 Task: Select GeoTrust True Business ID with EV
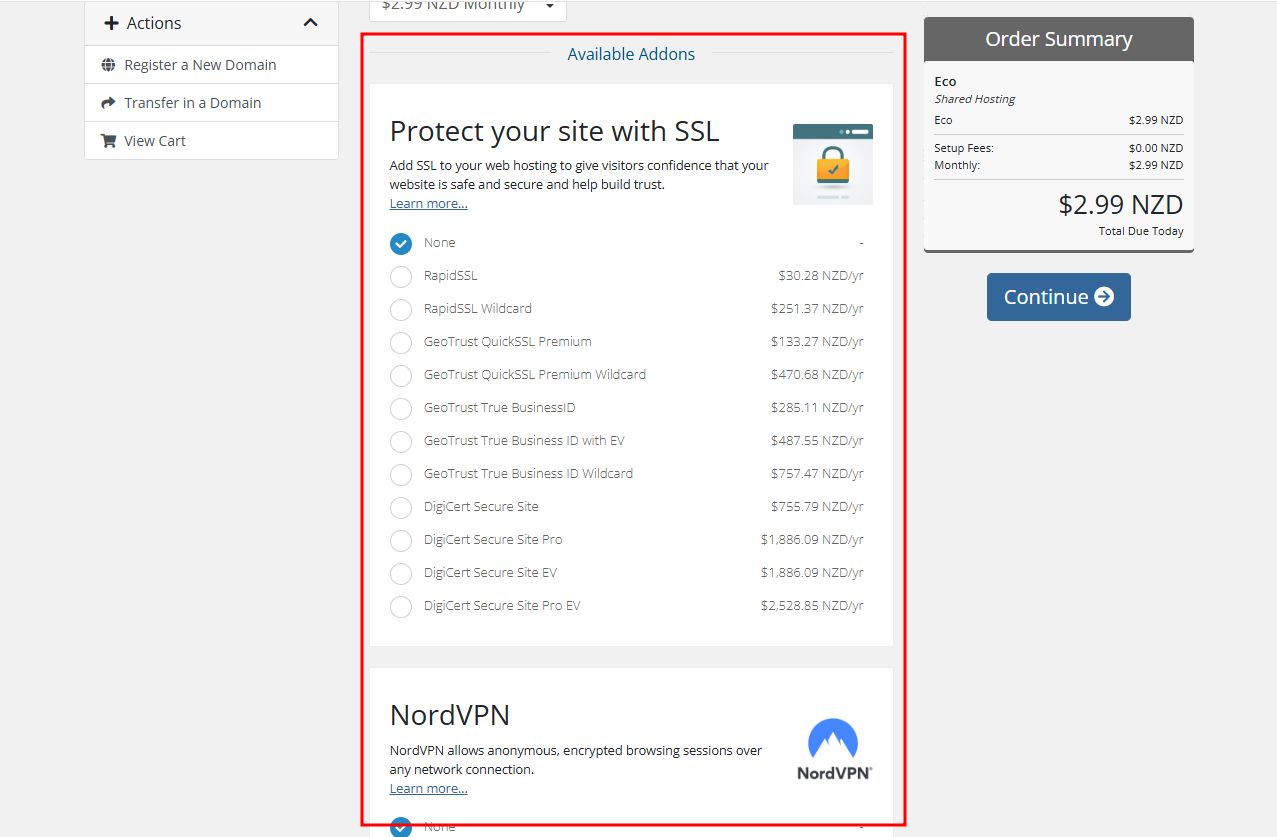point(401,441)
